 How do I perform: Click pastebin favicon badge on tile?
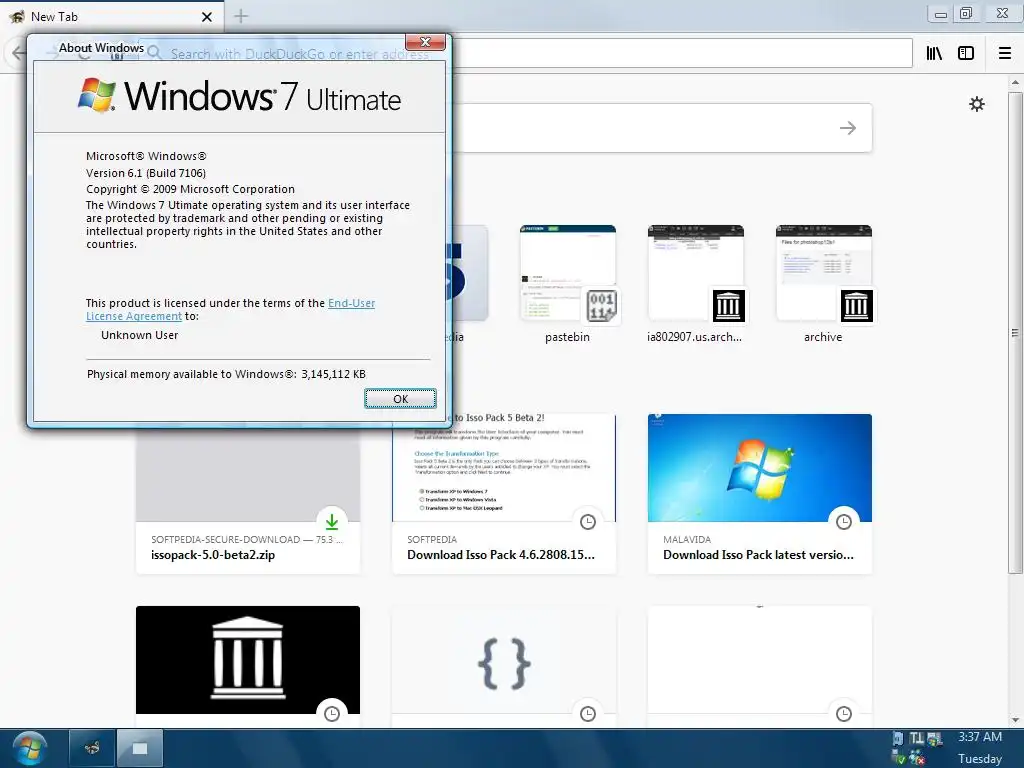(x=601, y=306)
